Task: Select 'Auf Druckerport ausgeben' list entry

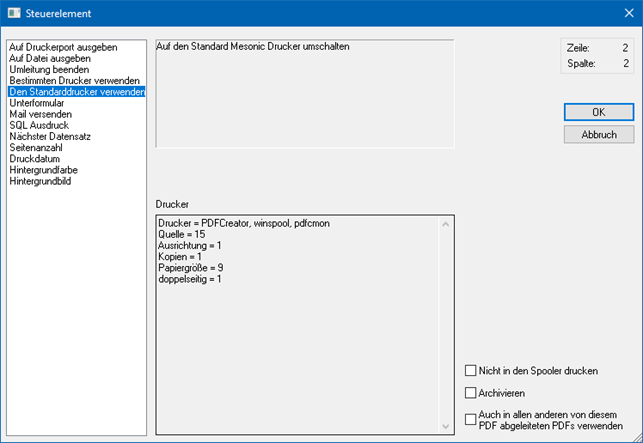Action: point(63,47)
